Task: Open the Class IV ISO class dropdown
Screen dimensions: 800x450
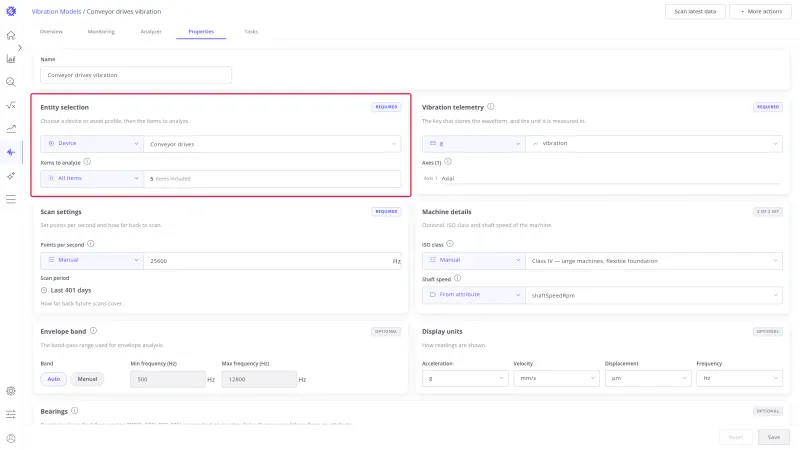Action: (x=654, y=260)
